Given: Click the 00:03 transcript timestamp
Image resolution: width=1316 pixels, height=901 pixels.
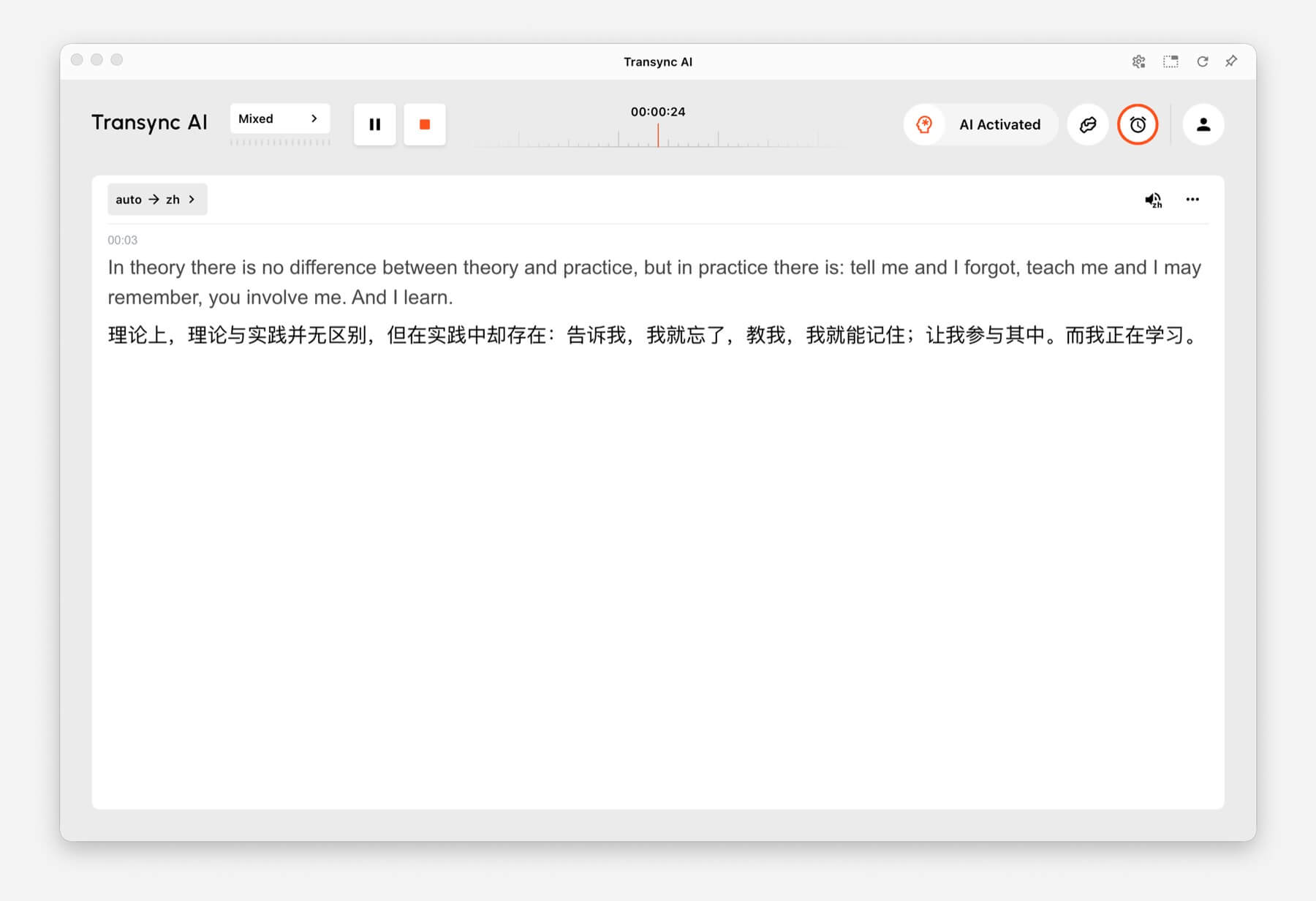Looking at the screenshot, I should (x=122, y=240).
